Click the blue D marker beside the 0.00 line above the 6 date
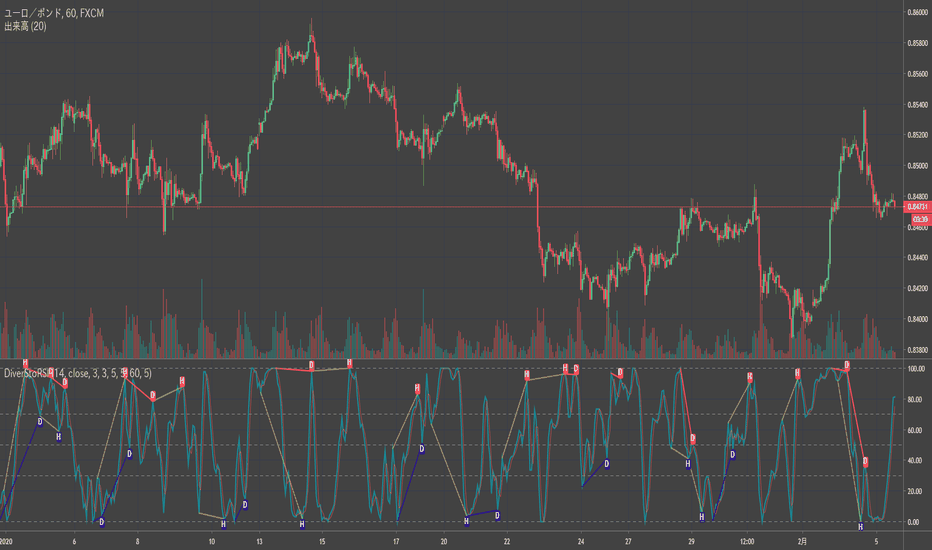Viewport: 932px width, 550px height. coord(102,523)
